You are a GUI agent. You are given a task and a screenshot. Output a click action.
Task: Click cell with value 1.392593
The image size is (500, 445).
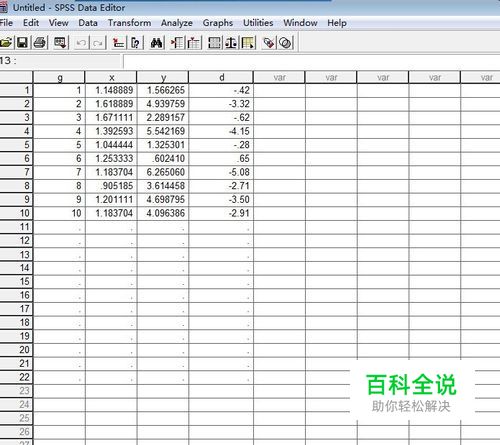tap(111, 131)
